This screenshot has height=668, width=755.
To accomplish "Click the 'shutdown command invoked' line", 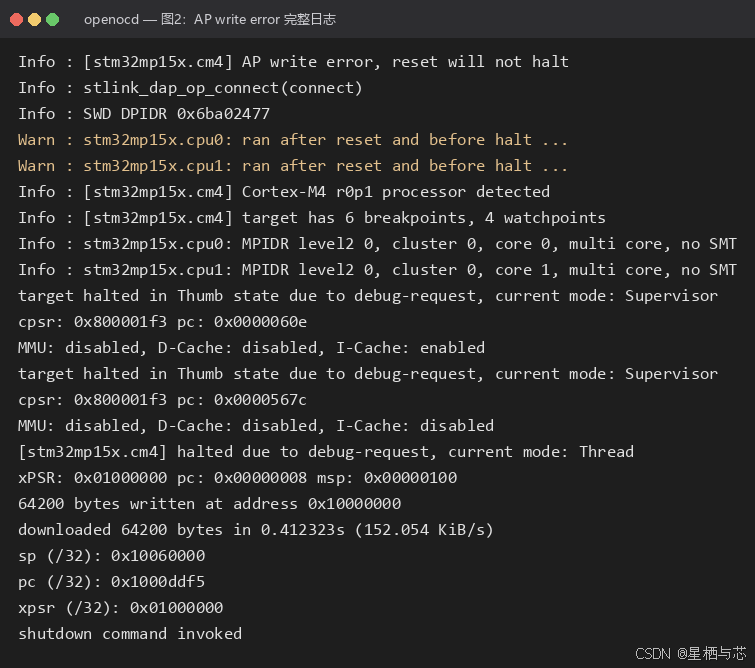I will [130, 634].
